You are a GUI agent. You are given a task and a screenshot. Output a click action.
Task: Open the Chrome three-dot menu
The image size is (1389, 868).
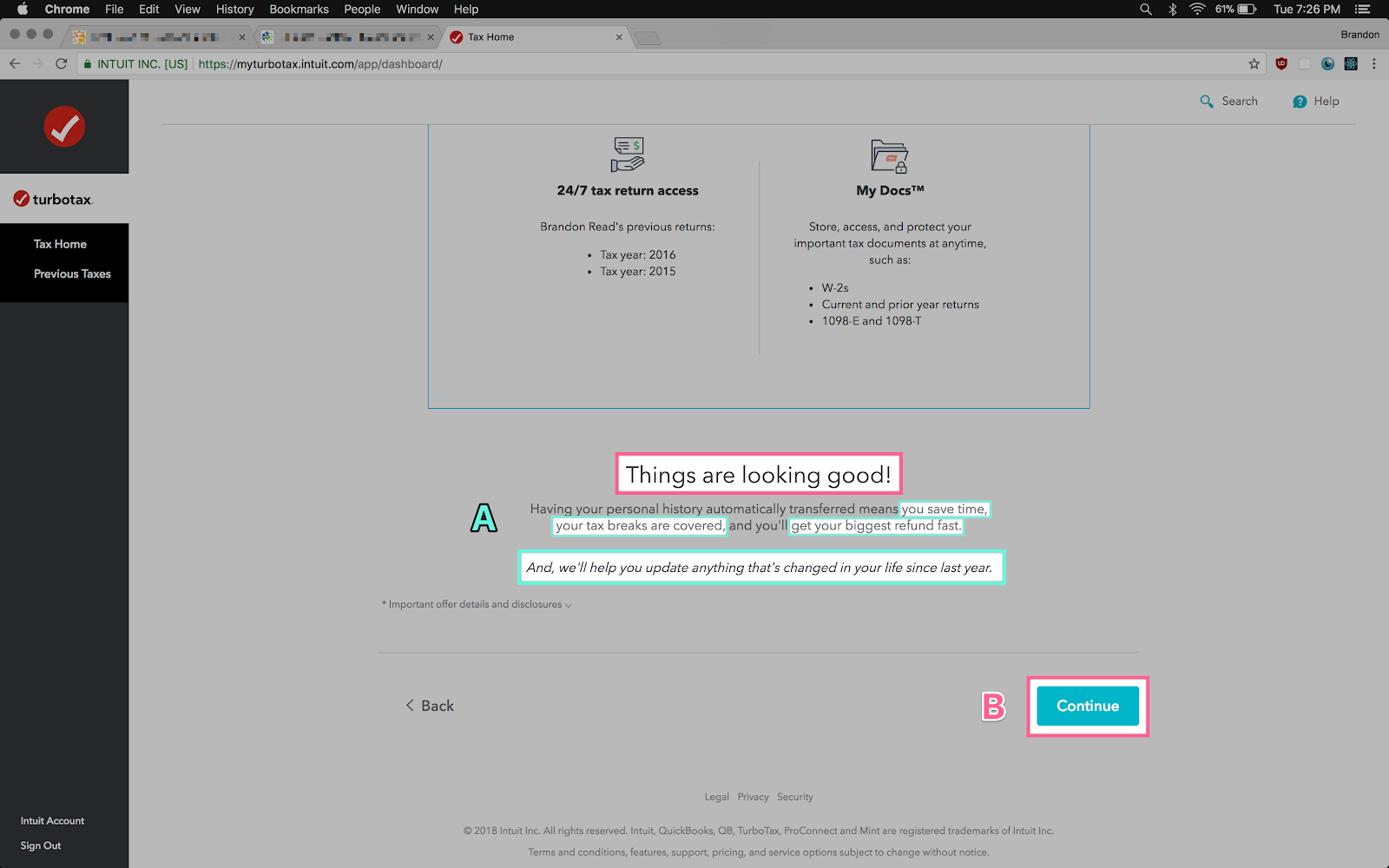[x=1373, y=64]
